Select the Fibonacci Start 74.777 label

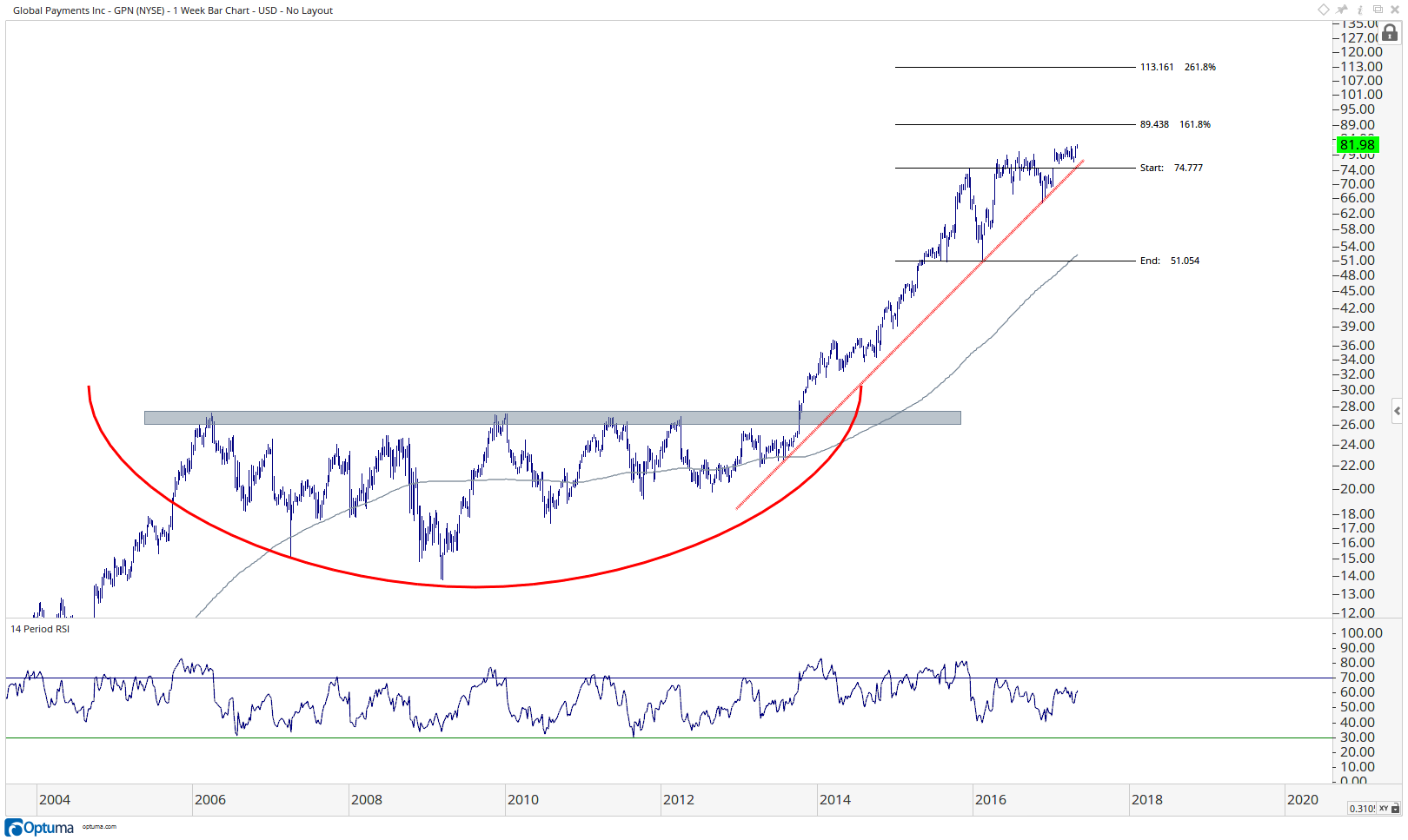pos(1172,168)
